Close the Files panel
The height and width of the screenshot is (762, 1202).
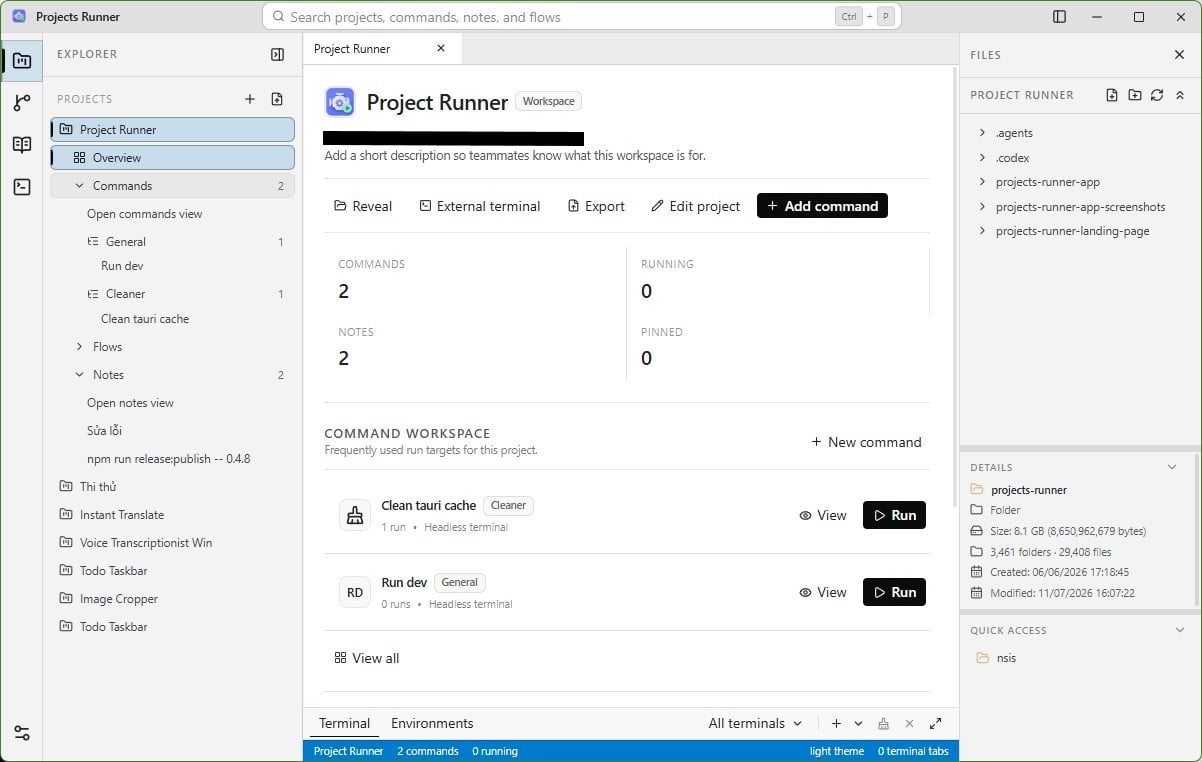pos(1179,55)
